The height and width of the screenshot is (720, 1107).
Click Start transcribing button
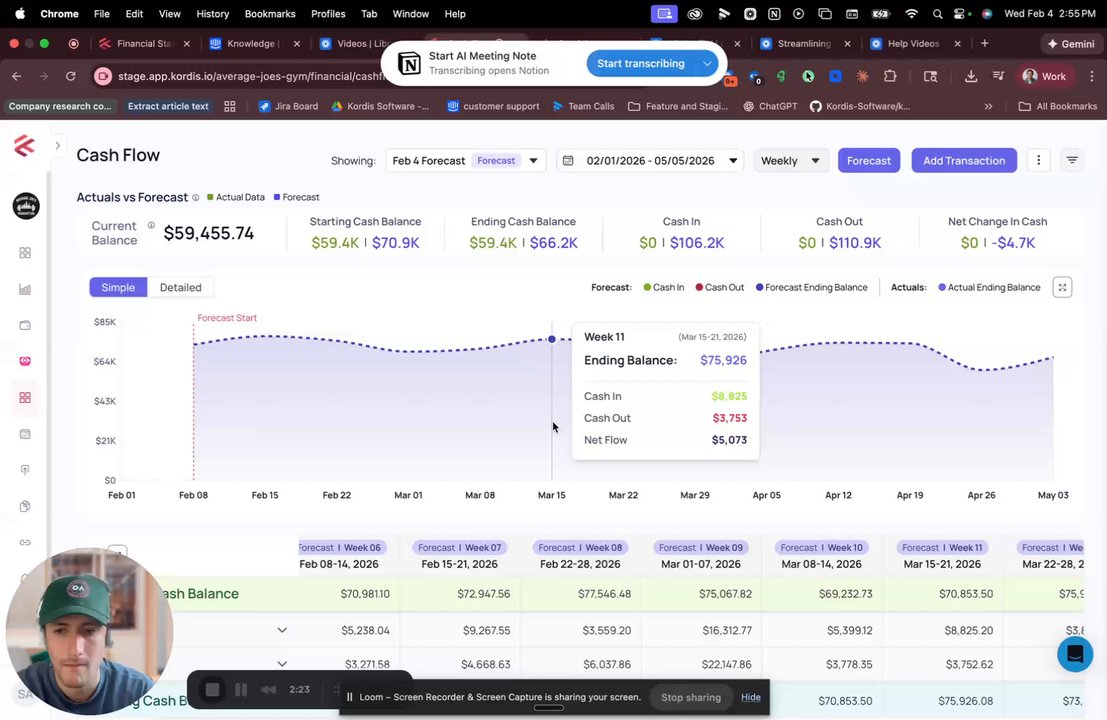tap(641, 64)
